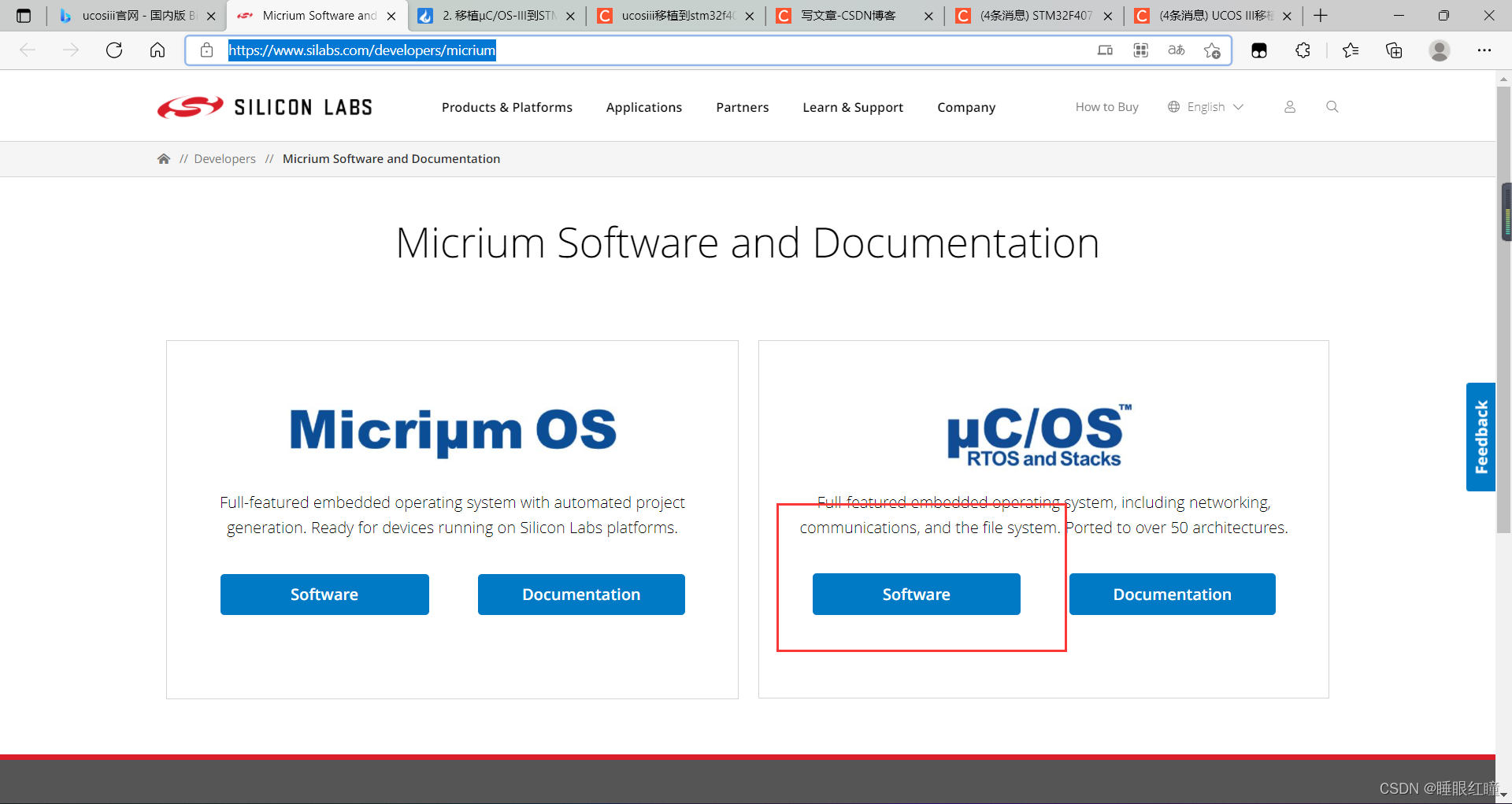Image resolution: width=1512 pixels, height=804 pixels.
Task: Click the How to Buy link
Action: (x=1107, y=107)
